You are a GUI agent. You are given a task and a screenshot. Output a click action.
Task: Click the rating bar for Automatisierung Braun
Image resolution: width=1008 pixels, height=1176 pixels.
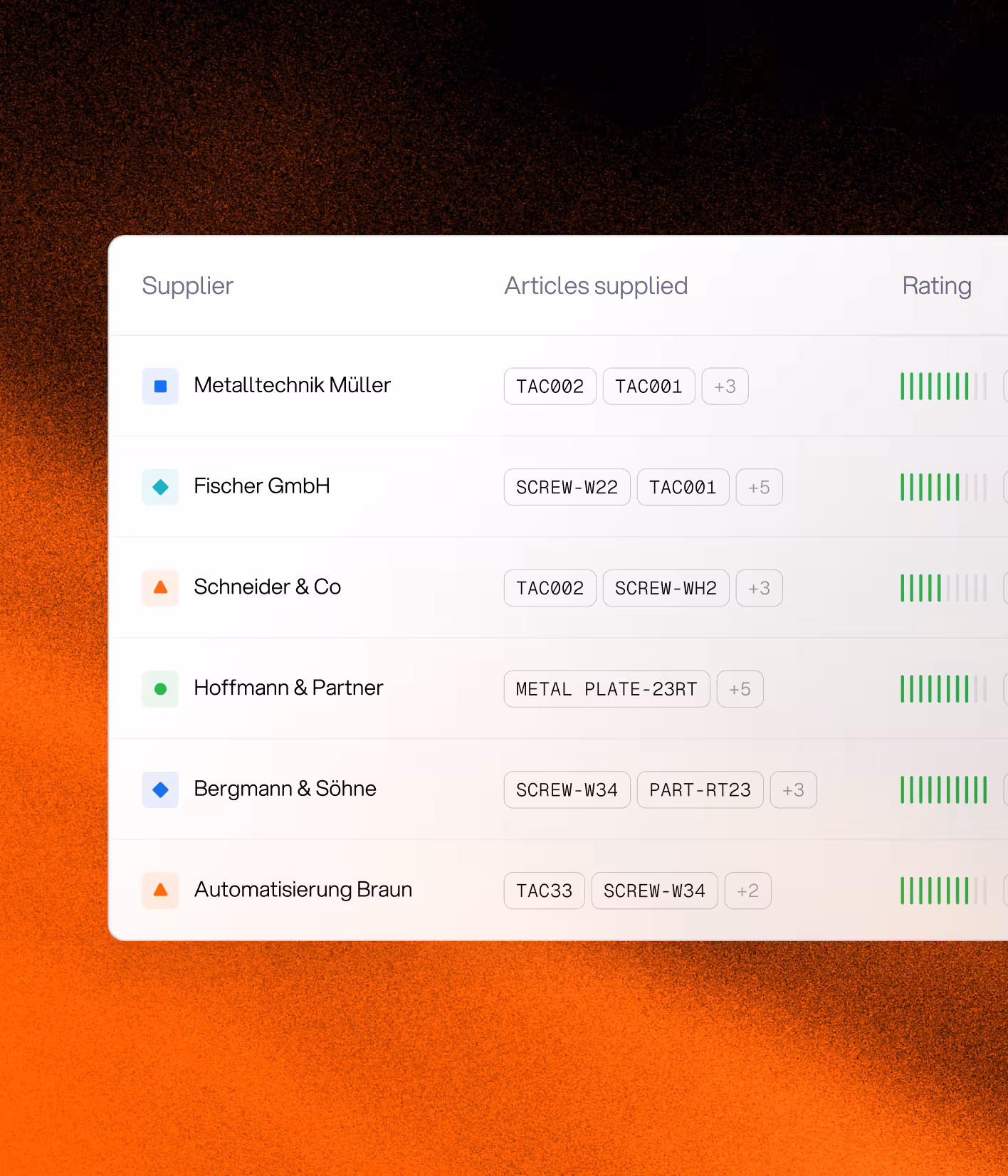(944, 891)
